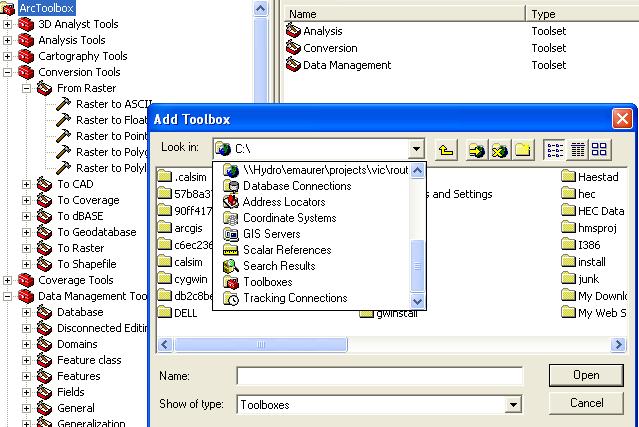Collapse Conversion Tools node
This screenshot has width=639, height=427.
[x=7, y=73]
